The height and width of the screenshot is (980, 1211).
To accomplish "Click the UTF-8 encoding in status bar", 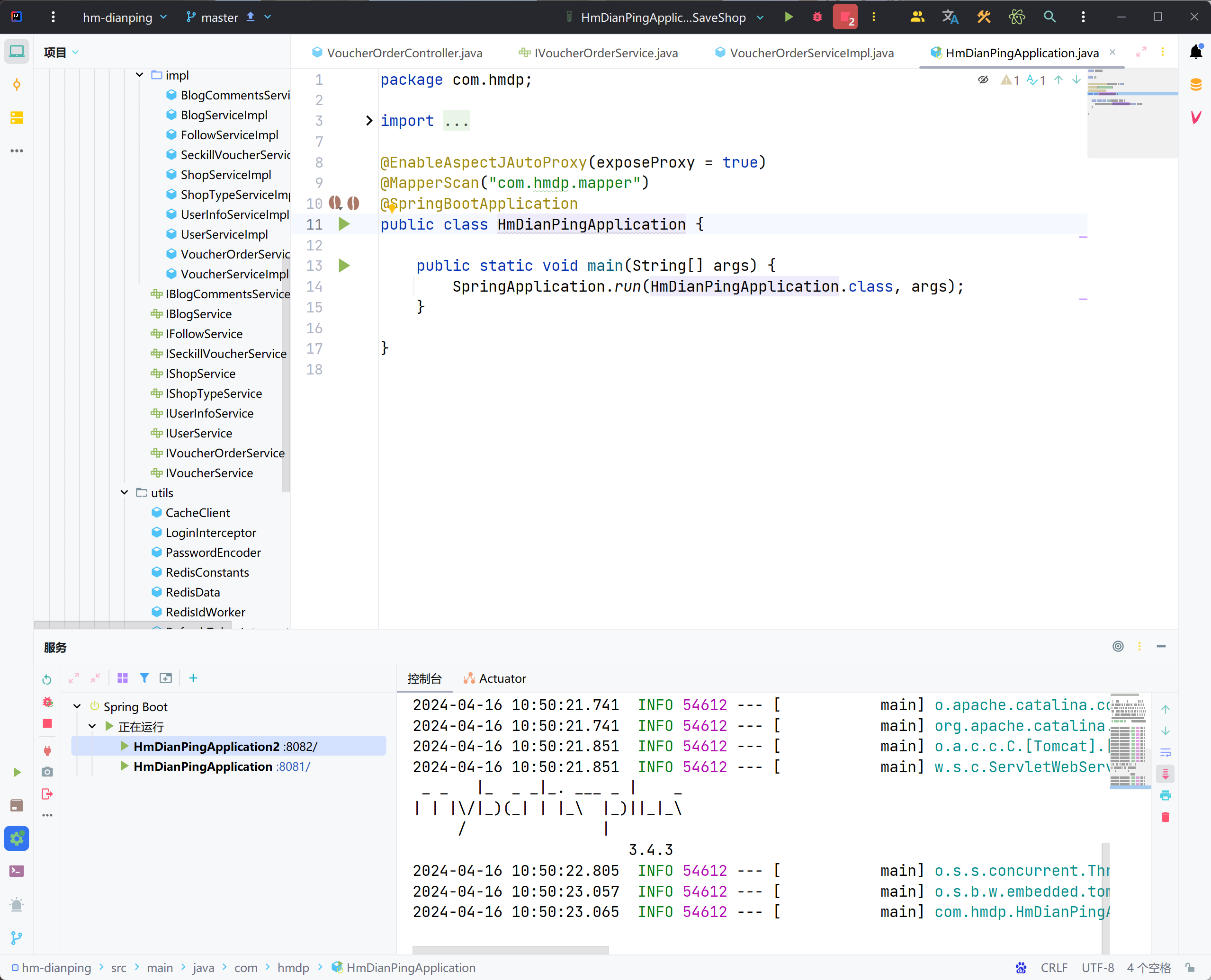I will click(1097, 968).
